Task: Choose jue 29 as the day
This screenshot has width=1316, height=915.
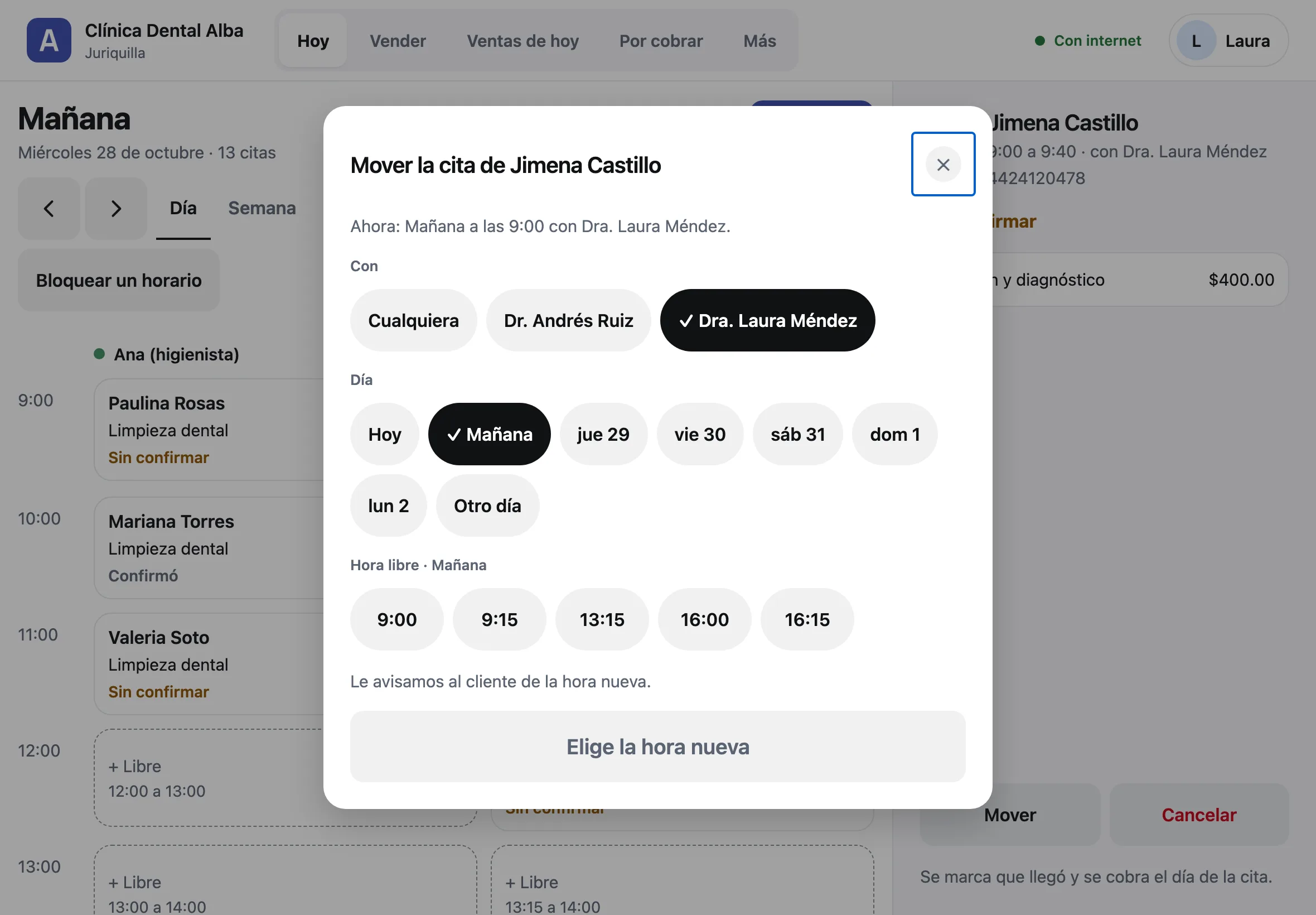Action: pyautogui.click(x=603, y=434)
